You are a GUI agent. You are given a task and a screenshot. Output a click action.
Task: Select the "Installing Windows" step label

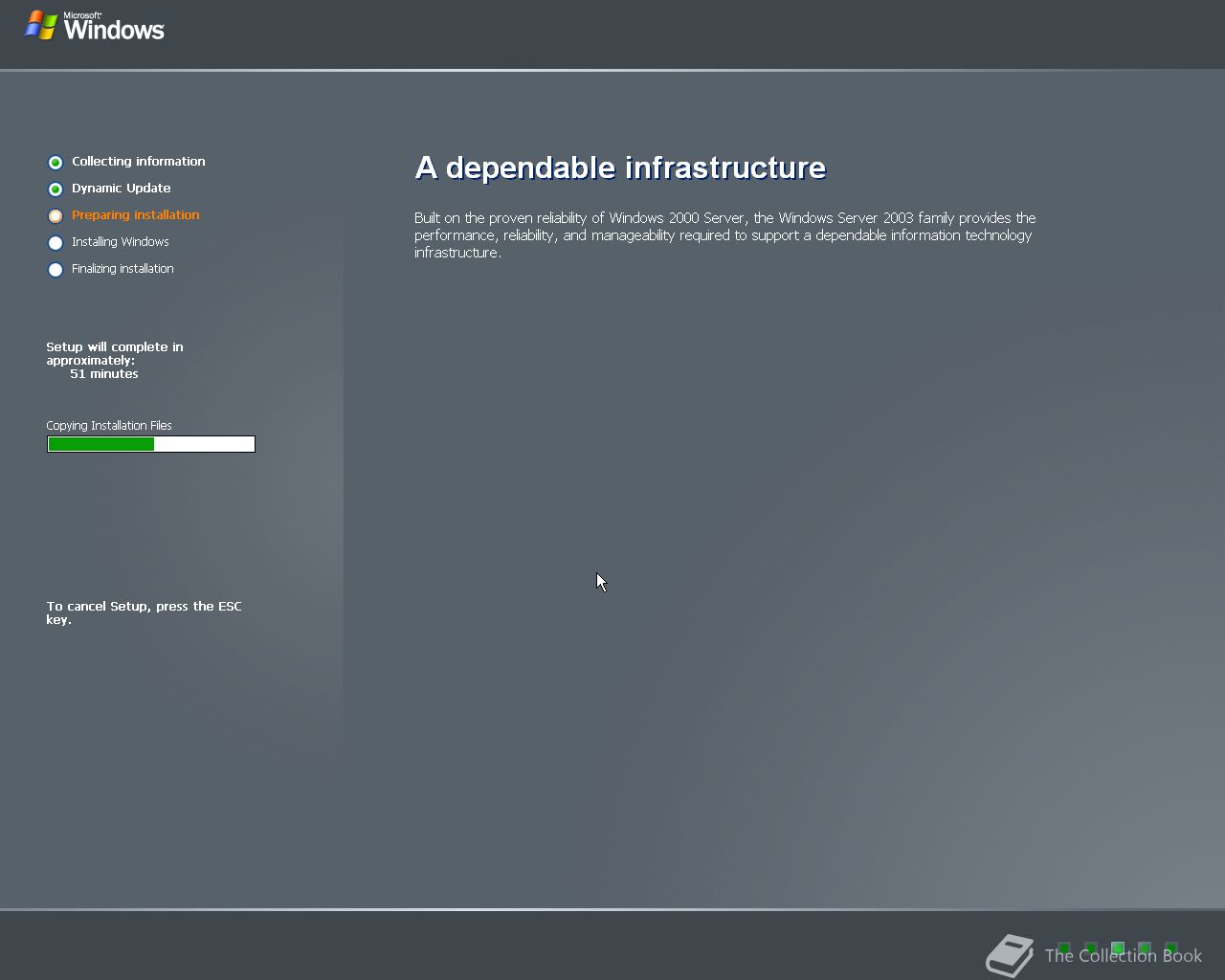[x=121, y=242]
